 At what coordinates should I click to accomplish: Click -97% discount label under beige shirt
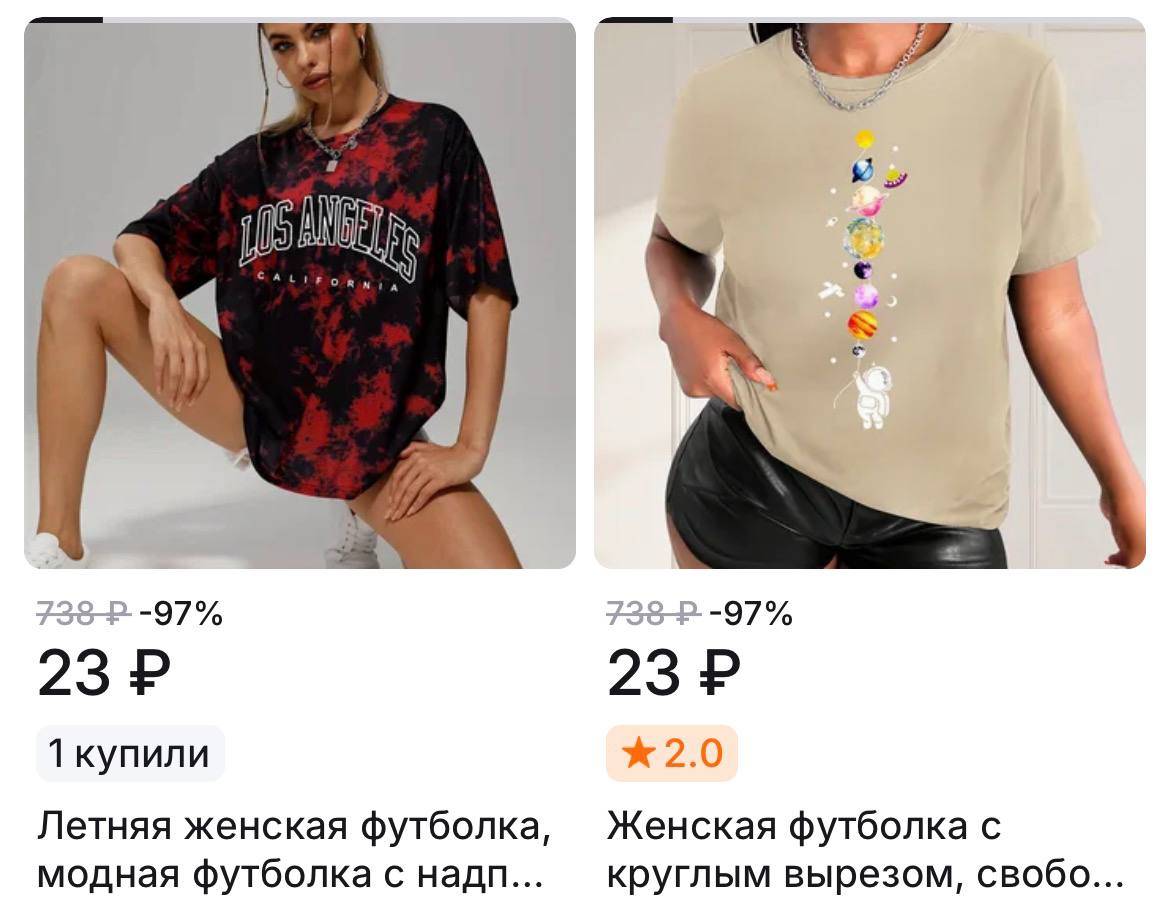tap(751, 613)
